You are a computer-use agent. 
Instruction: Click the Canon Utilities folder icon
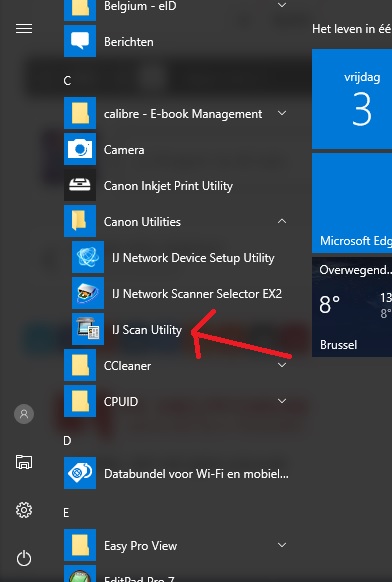pos(80,221)
